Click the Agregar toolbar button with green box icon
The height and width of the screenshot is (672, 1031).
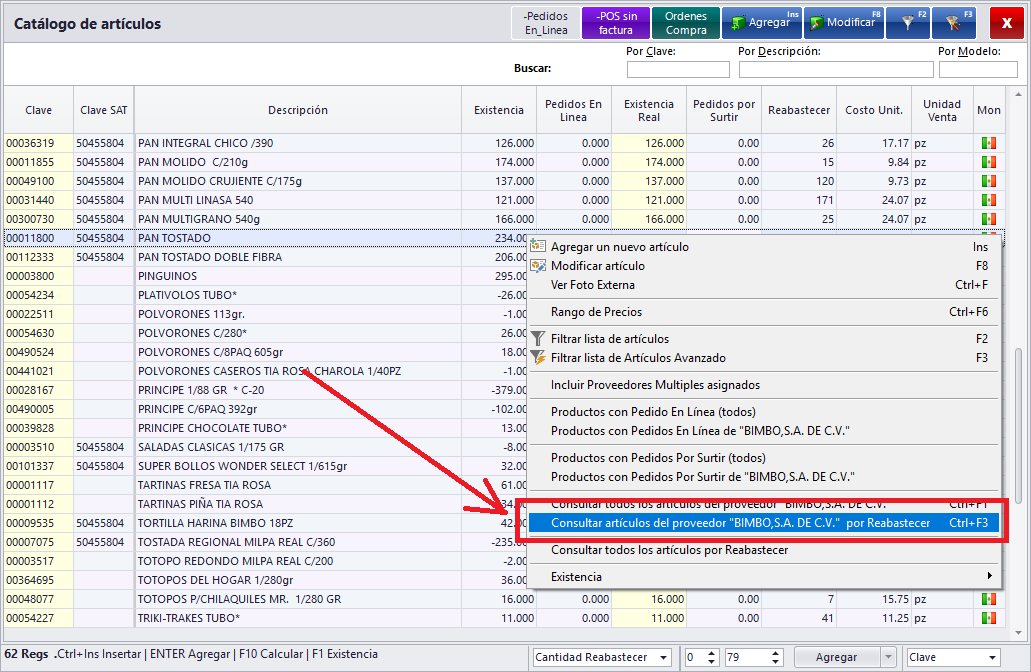click(761, 22)
